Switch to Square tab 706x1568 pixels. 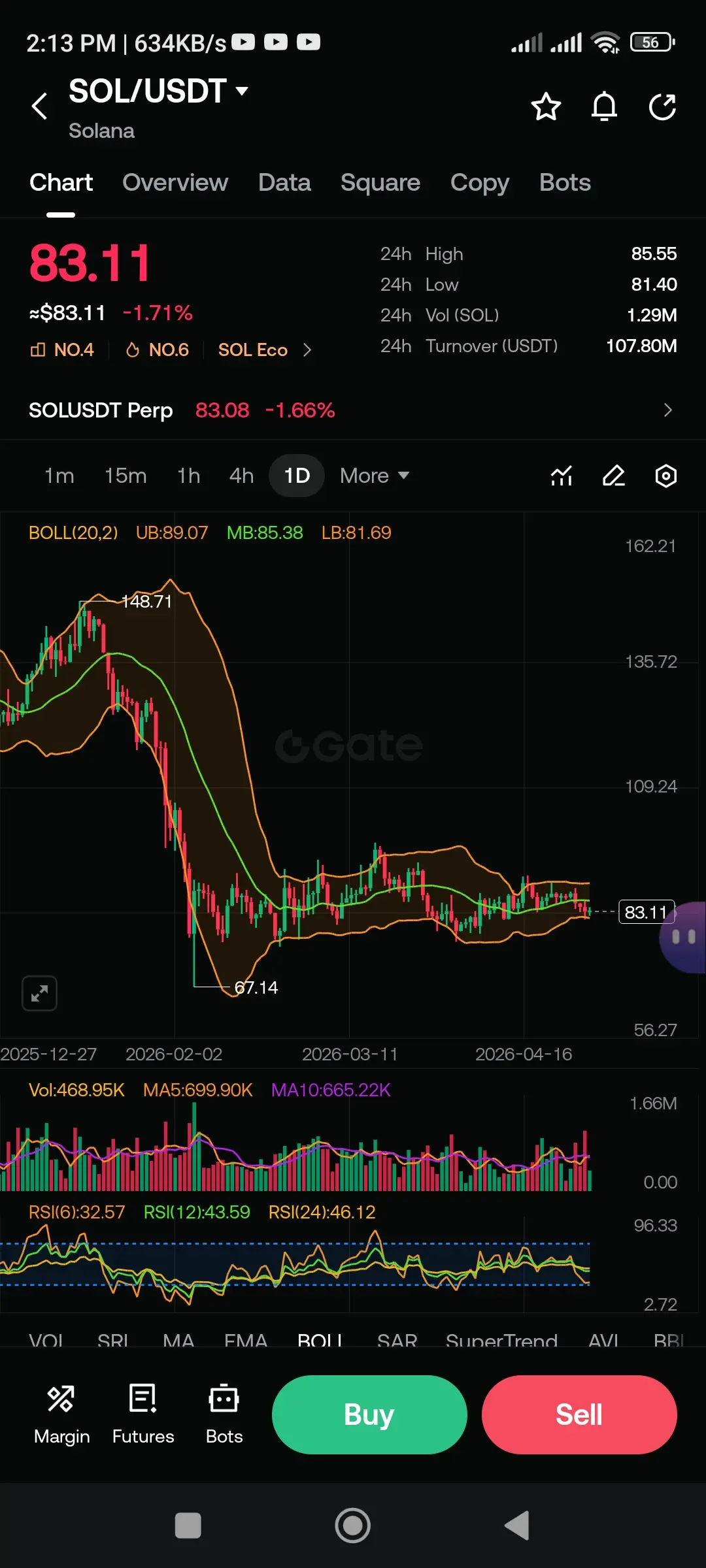[380, 182]
